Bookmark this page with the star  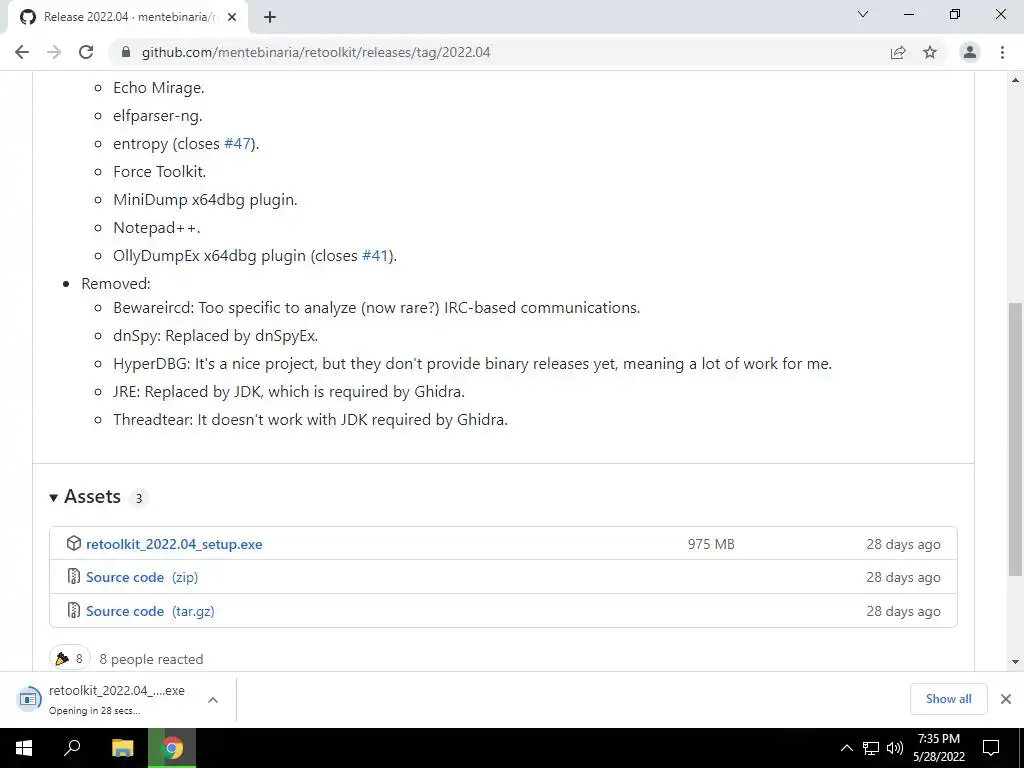click(930, 52)
